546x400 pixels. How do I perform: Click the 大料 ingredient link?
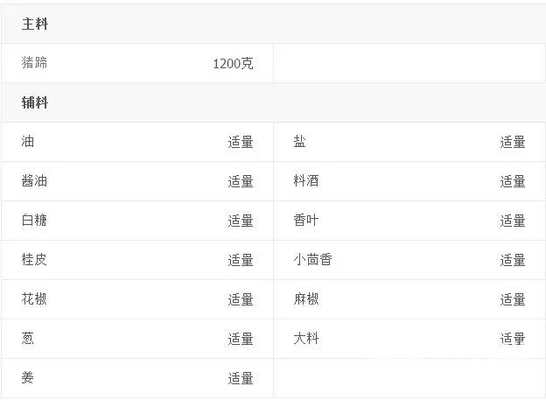pos(306,338)
